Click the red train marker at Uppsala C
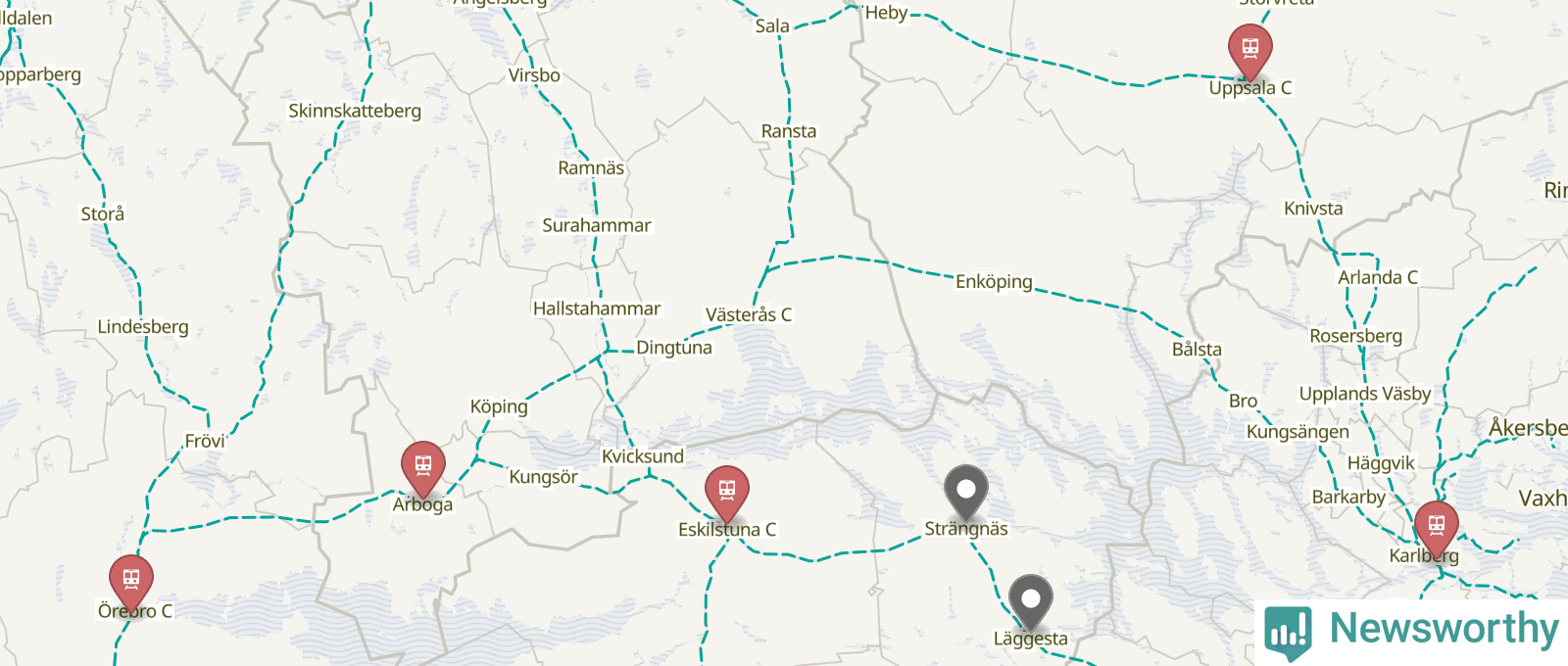 pyautogui.click(x=1250, y=49)
